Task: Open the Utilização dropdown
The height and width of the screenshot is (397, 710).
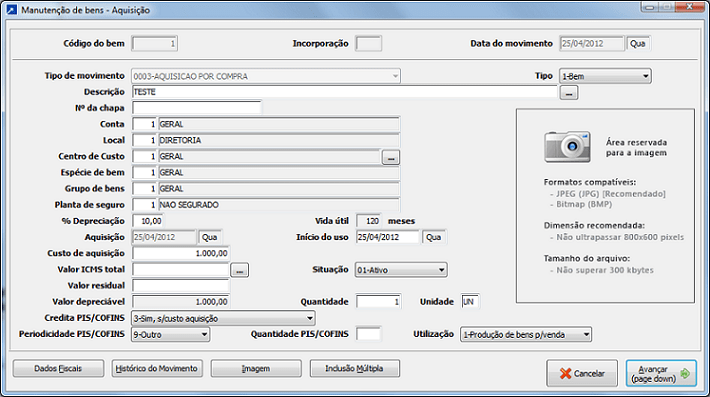Action: (x=526, y=335)
